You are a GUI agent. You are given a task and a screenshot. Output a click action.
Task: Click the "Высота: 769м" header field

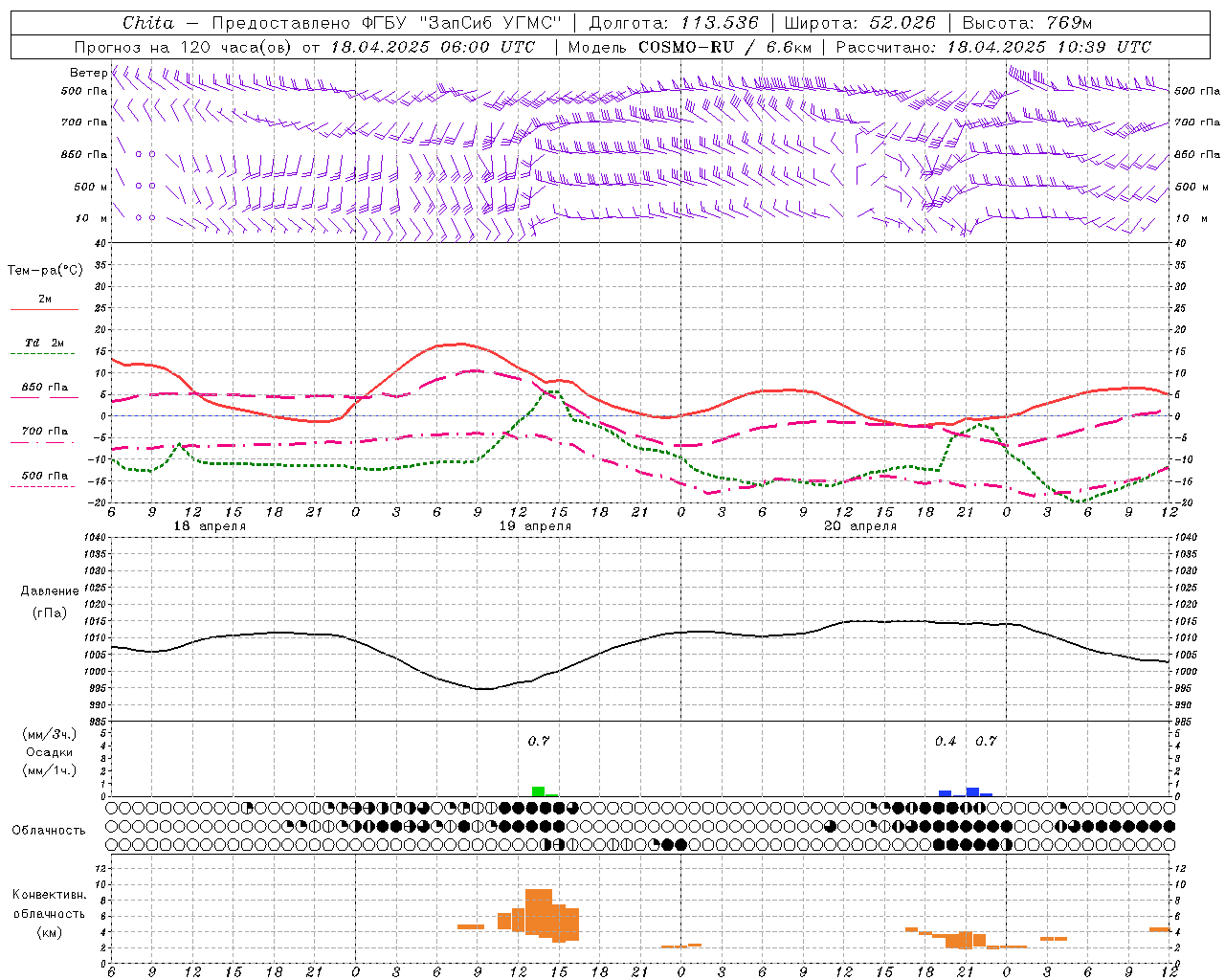coord(1027,23)
